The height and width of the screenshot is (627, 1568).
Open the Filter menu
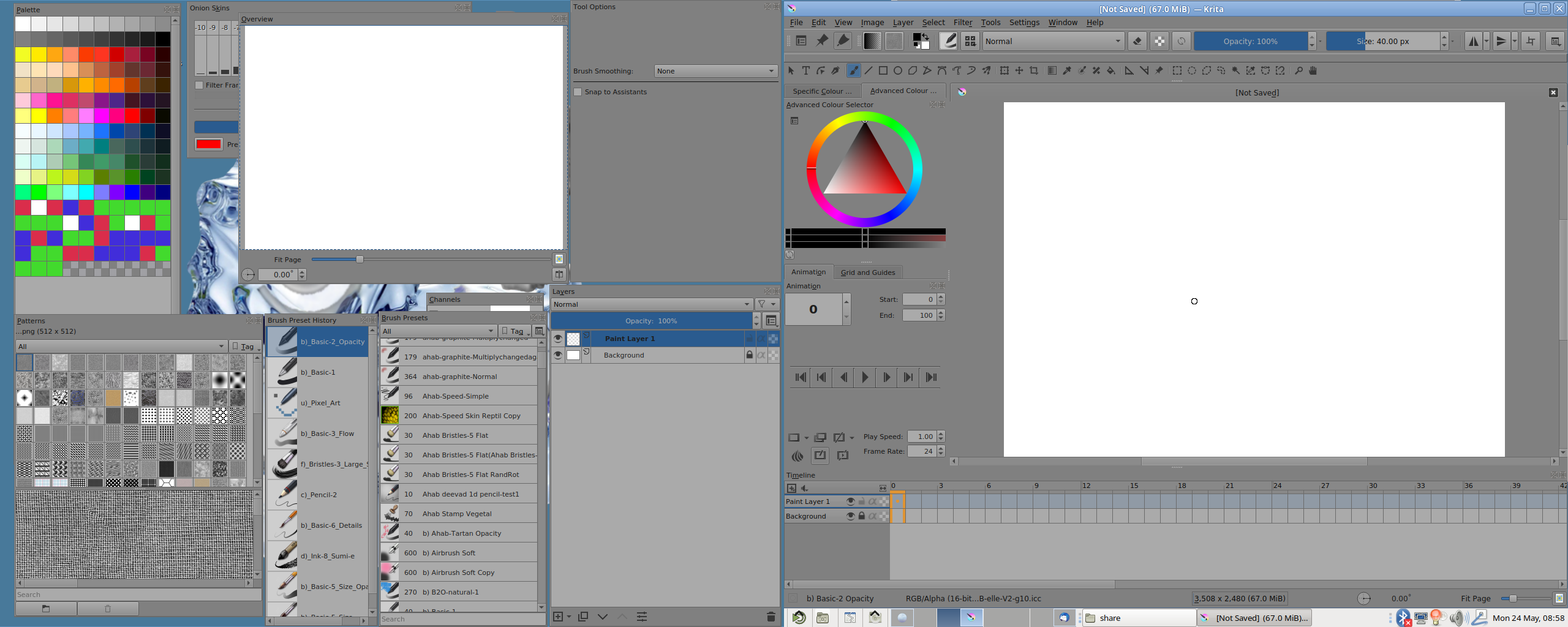963,23
